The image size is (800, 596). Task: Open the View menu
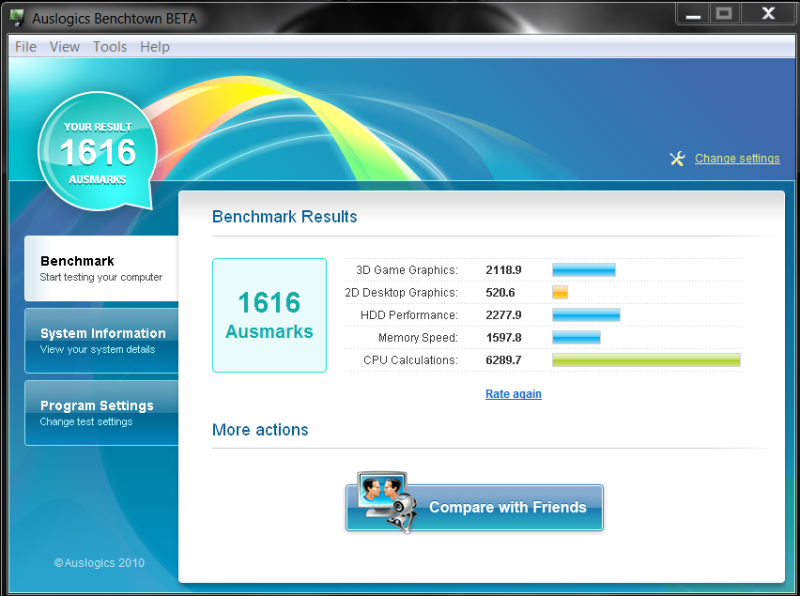pos(64,47)
